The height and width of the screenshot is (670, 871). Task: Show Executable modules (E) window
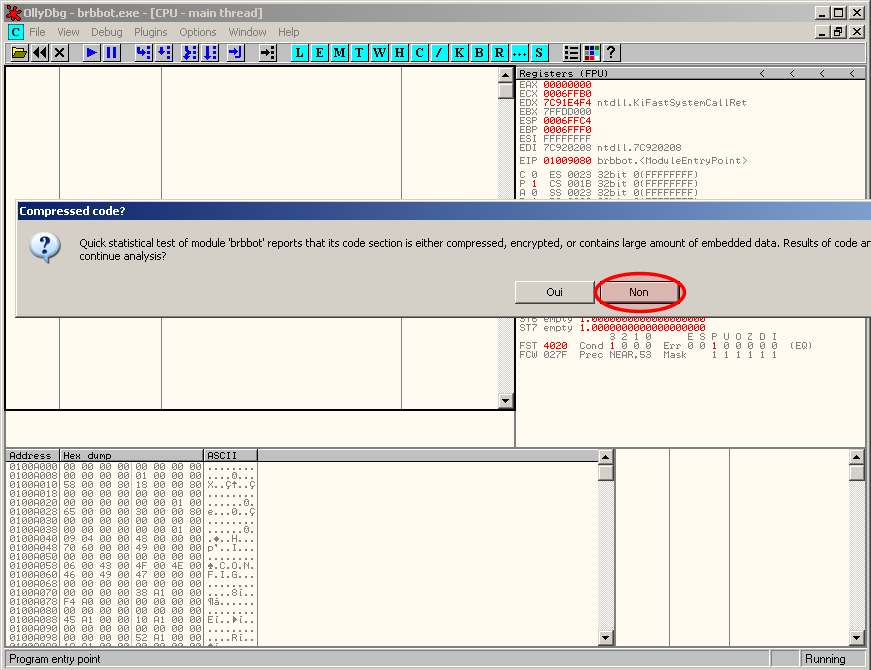coord(320,53)
